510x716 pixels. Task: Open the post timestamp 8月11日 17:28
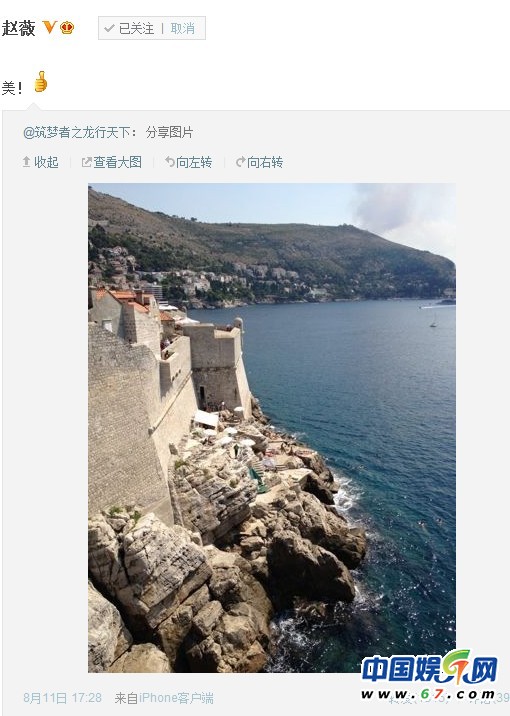point(63,698)
